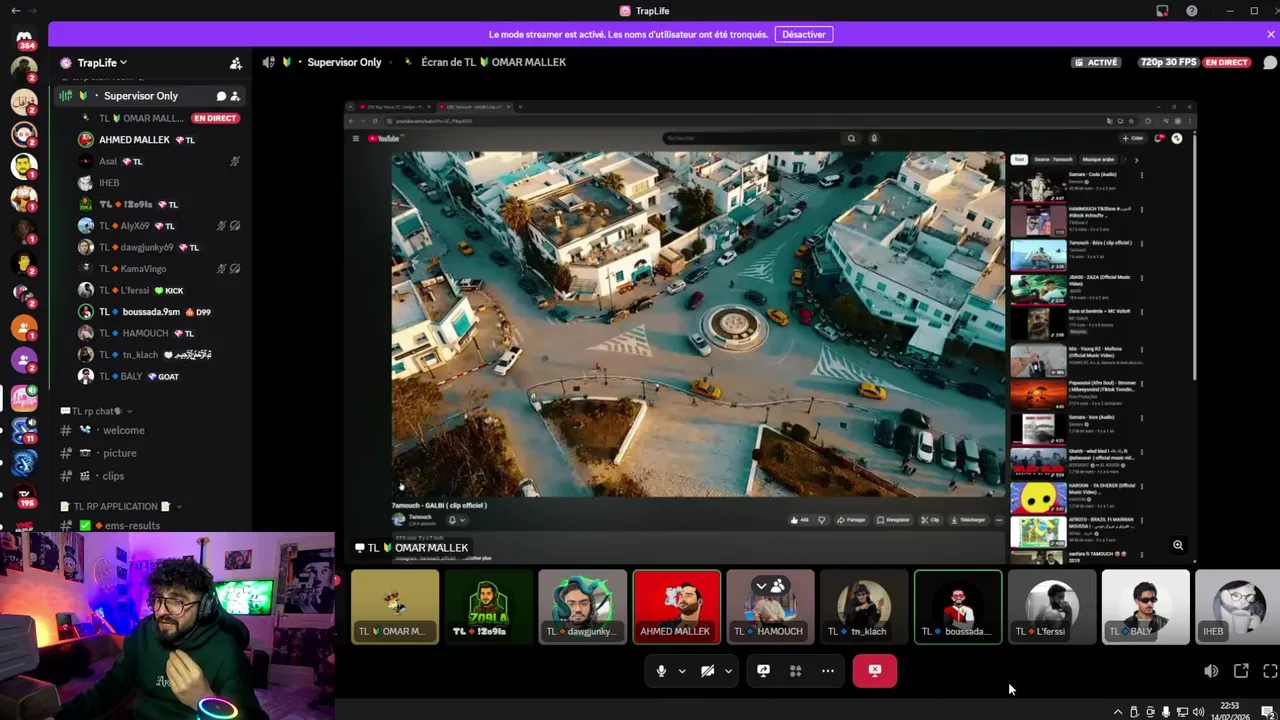This screenshot has height=720, width=1280.
Task: Show voice channel chat bubble at top right
Action: 1270,62
